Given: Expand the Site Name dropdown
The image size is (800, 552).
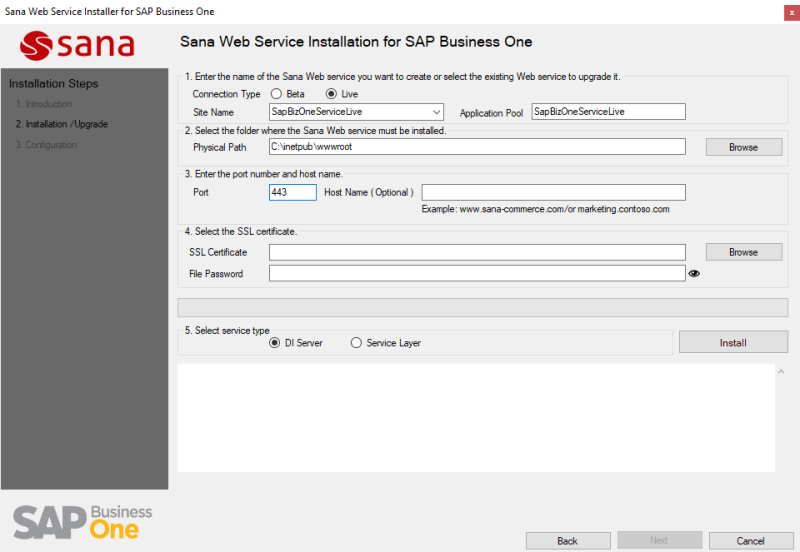Looking at the screenshot, I should coord(436,112).
